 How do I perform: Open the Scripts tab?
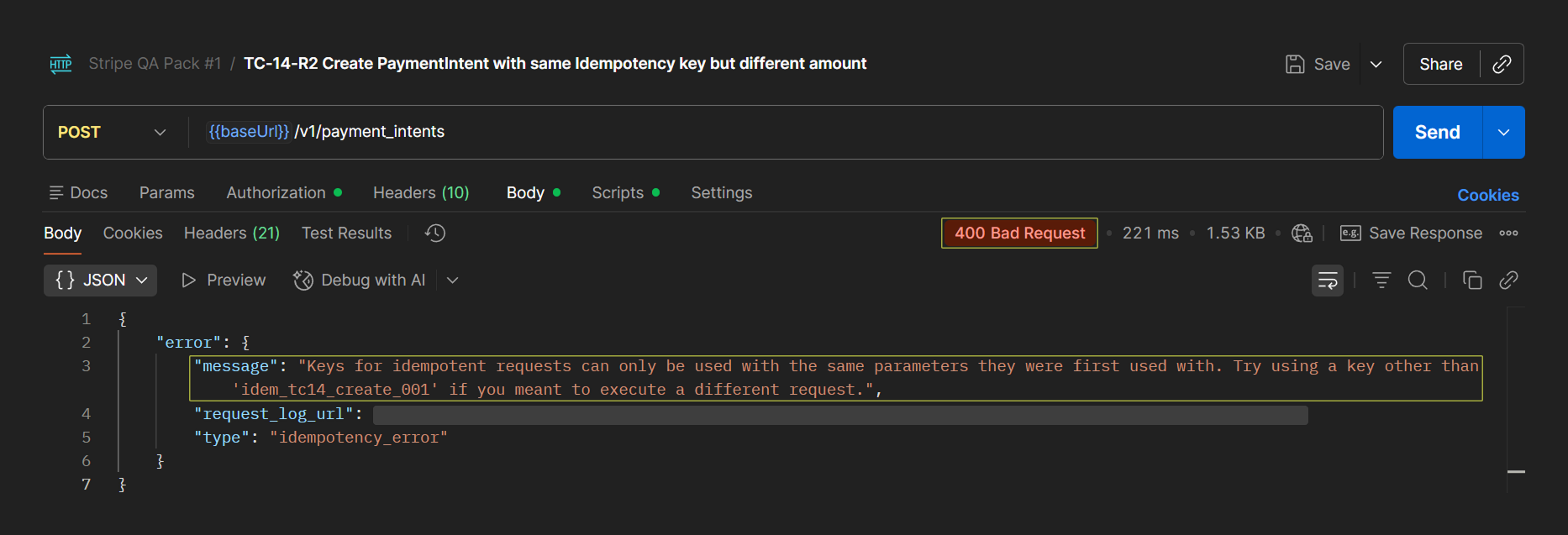pos(625,192)
